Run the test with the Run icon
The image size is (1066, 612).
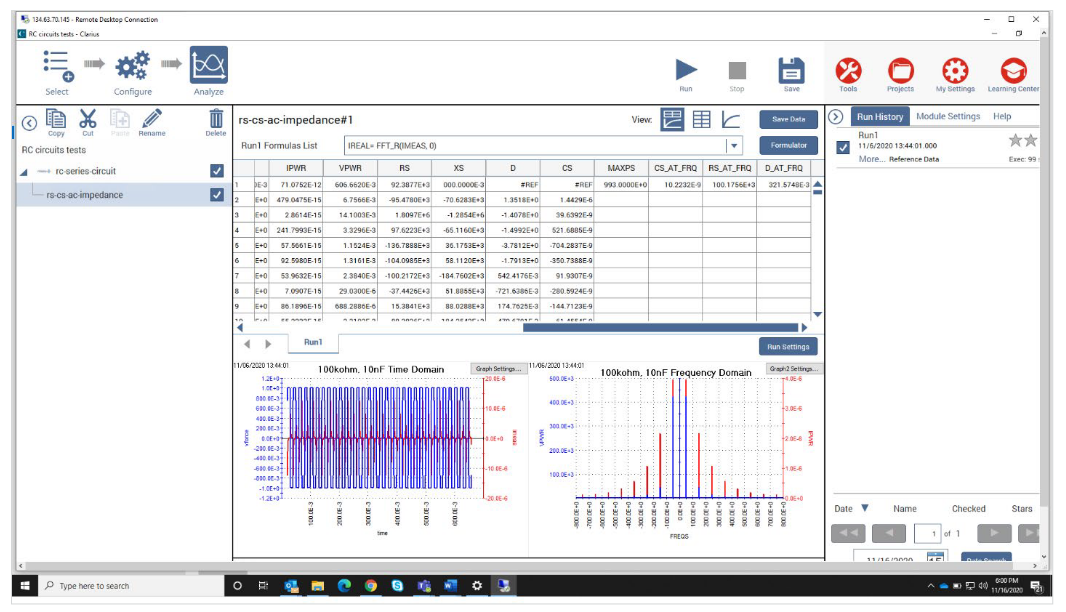[x=687, y=70]
